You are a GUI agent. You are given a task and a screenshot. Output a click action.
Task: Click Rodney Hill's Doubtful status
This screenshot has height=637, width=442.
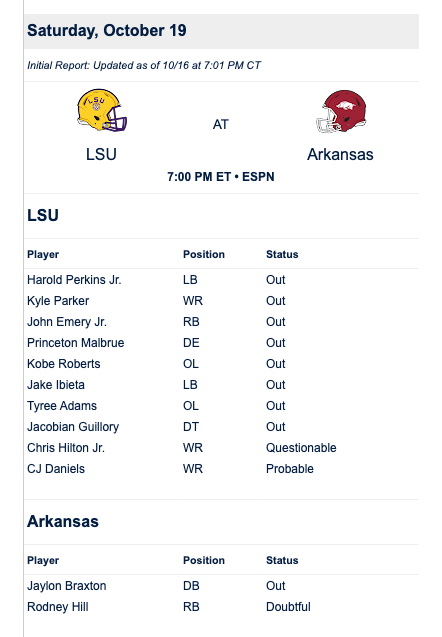[288, 607]
